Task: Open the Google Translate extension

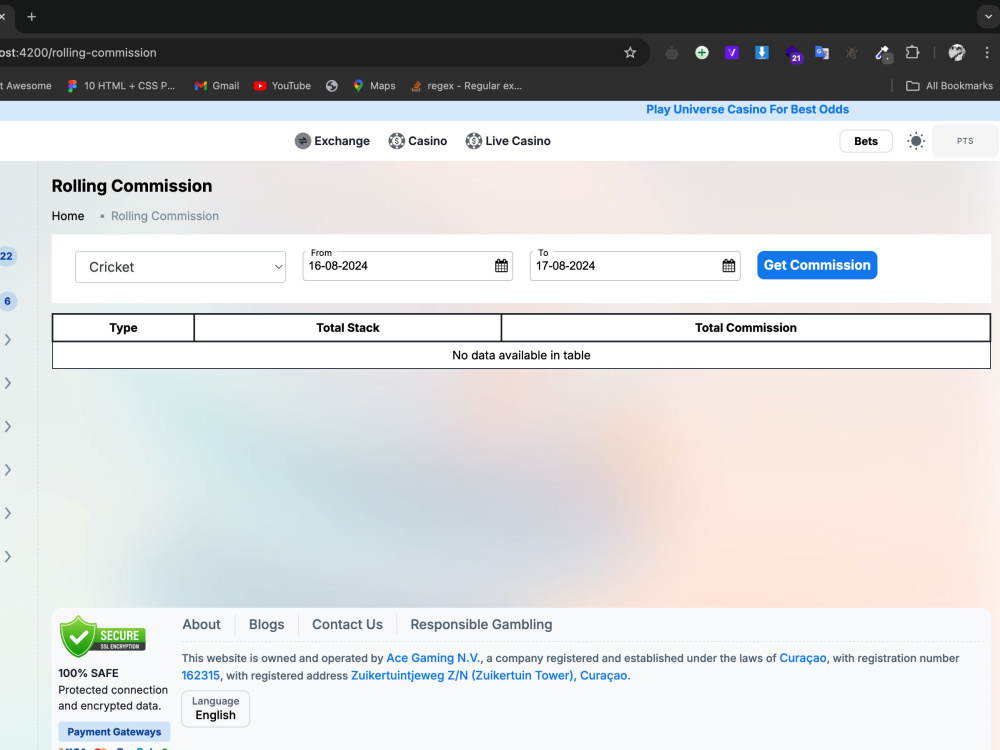Action: [822, 53]
